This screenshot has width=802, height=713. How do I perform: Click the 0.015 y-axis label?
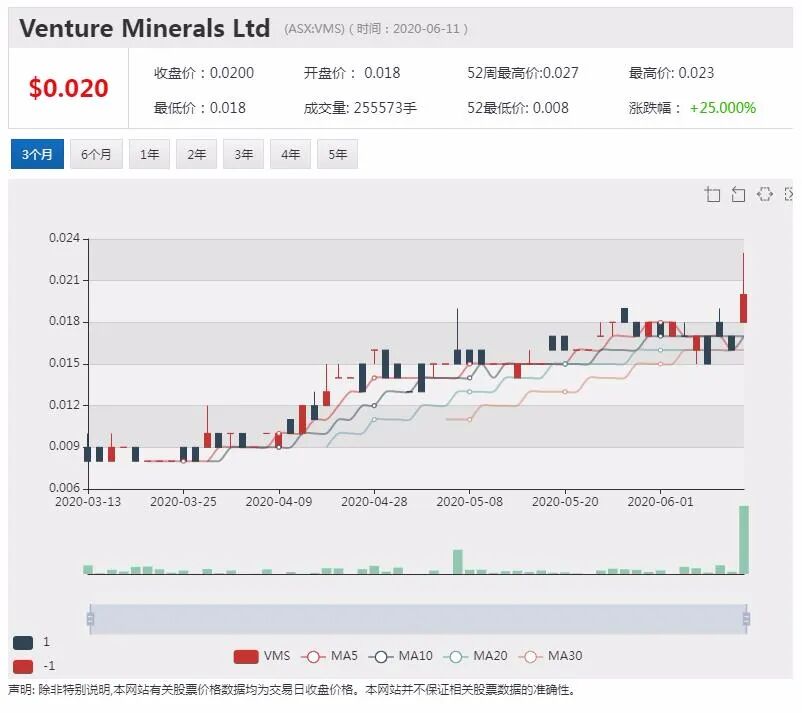(64, 363)
